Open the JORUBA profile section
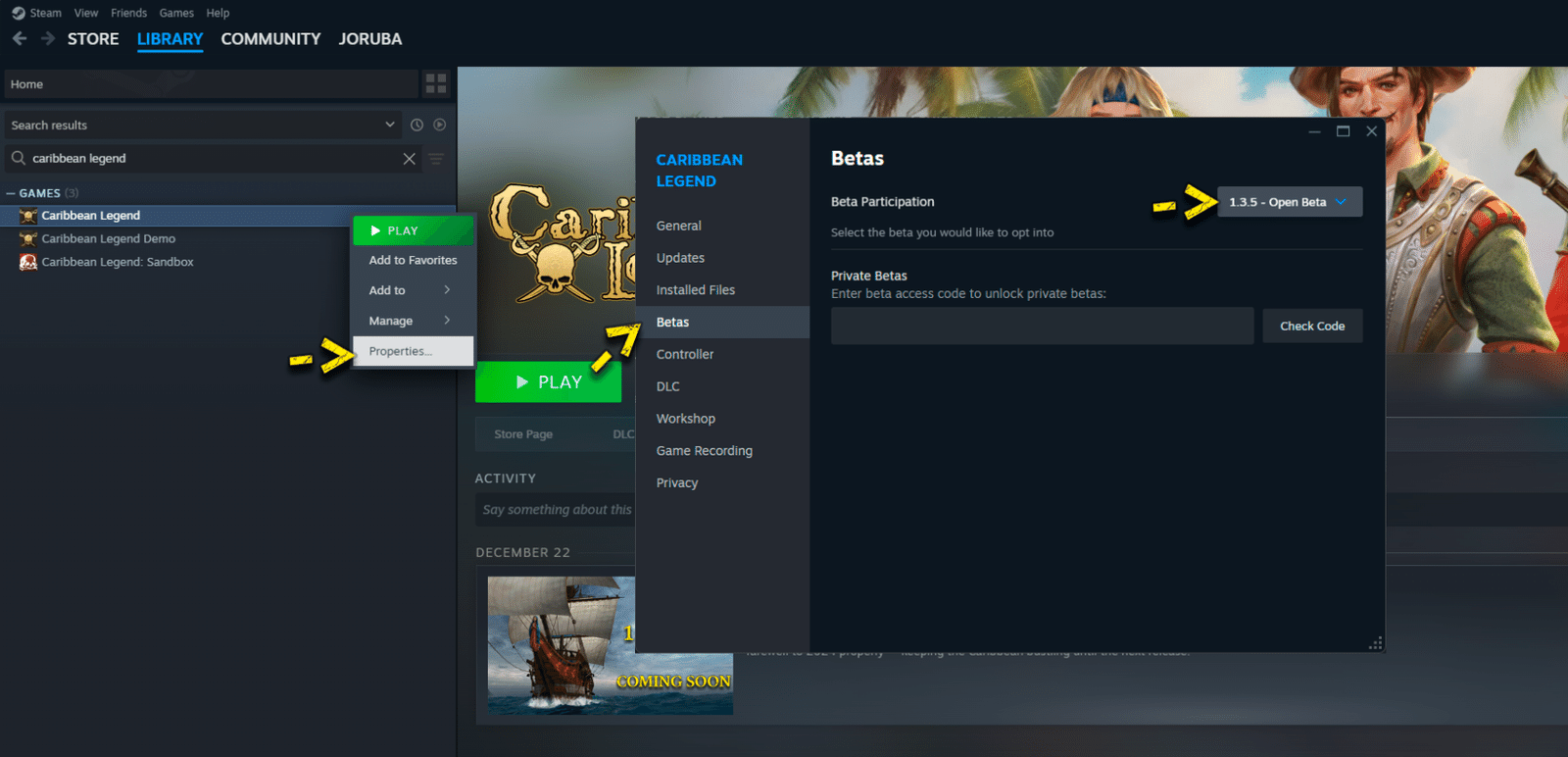This screenshot has width=1568, height=757. (x=370, y=39)
